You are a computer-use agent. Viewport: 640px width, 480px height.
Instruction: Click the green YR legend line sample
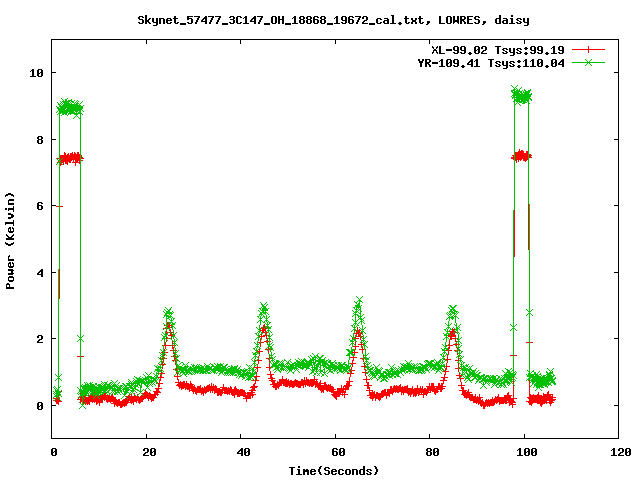coord(588,62)
